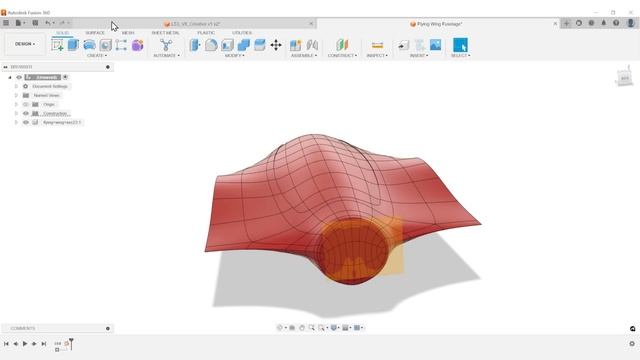This screenshot has width=640, height=360.
Task: Jump to timeline start button
Action: [x=6, y=344]
